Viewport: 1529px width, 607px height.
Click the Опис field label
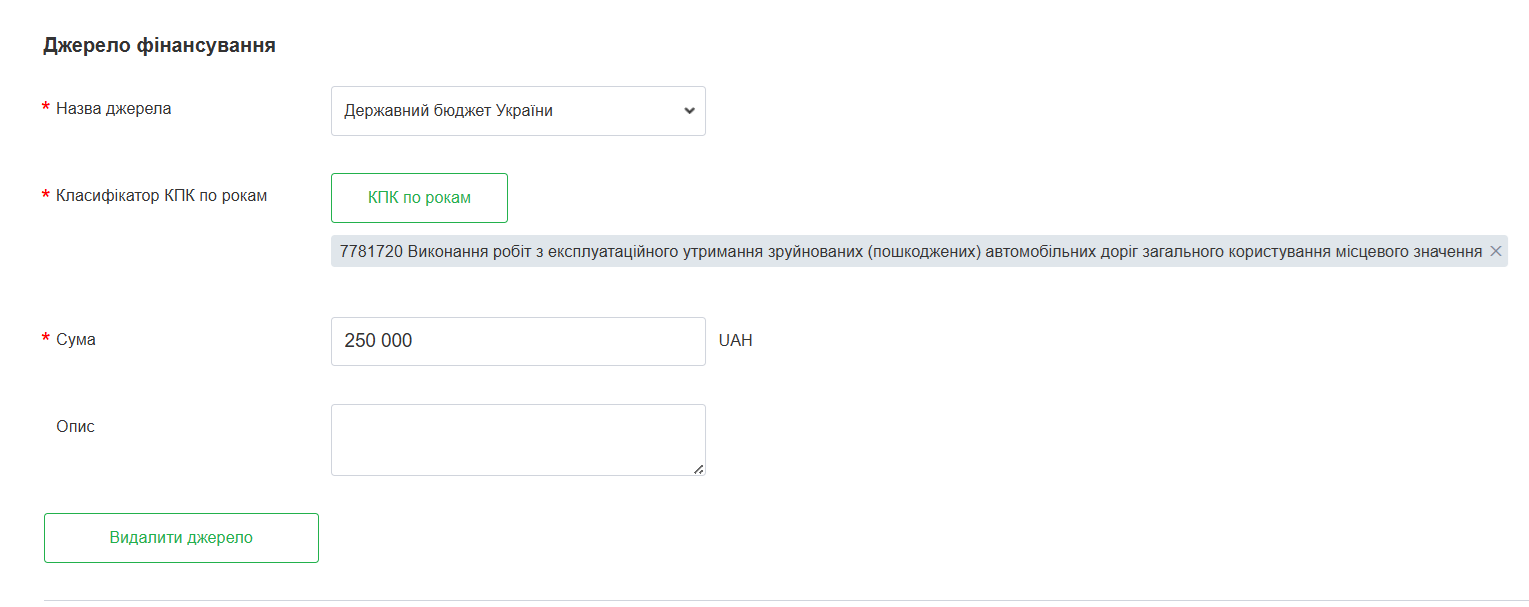point(75,426)
